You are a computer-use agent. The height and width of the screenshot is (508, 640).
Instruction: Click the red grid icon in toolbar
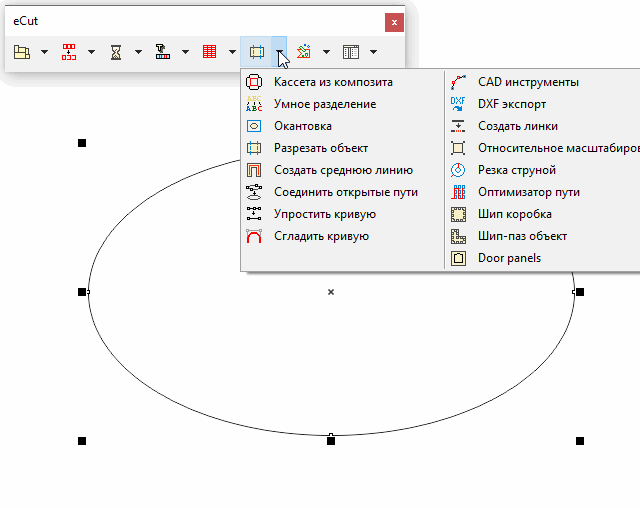[209, 52]
